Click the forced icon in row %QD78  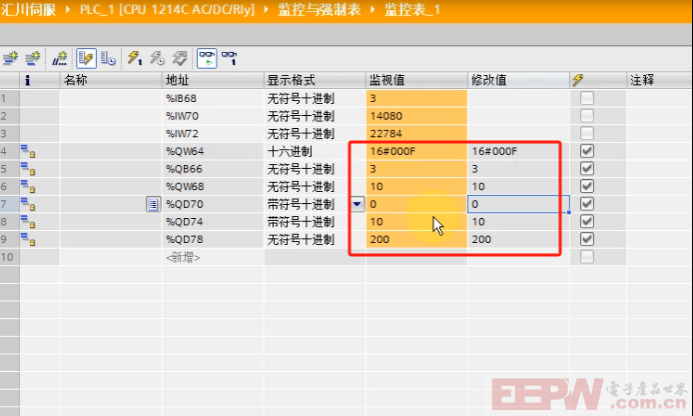pyautogui.click(x=28, y=240)
